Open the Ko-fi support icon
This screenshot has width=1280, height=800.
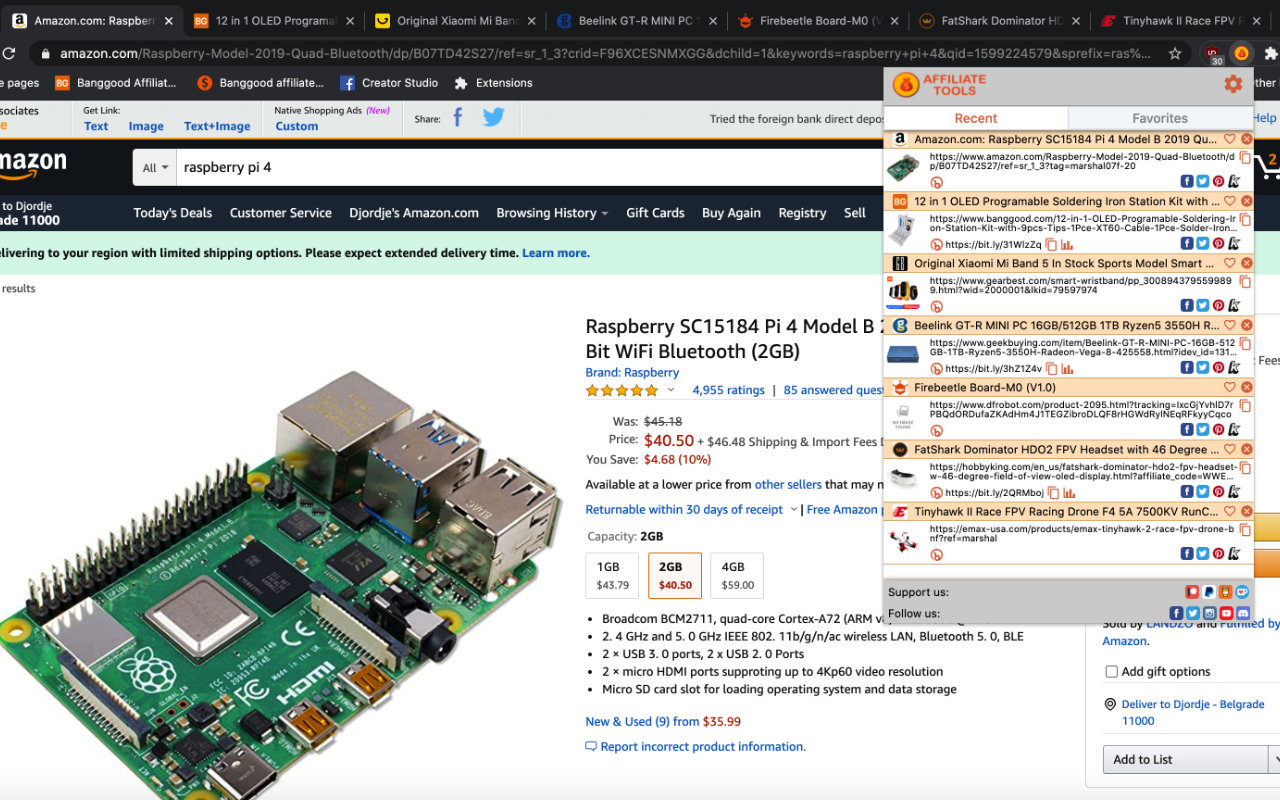pos(1242,592)
